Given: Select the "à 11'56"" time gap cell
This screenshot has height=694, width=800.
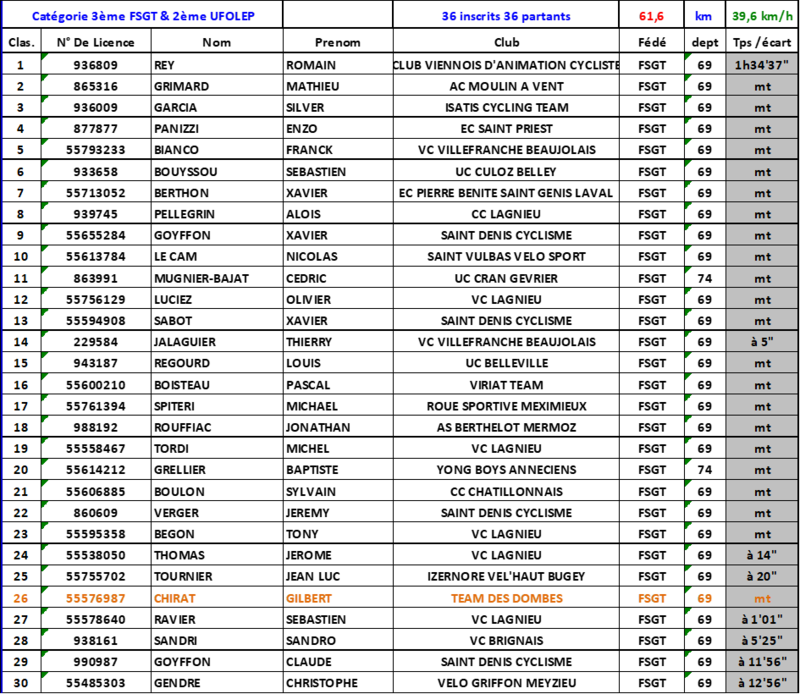Looking at the screenshot, I should click(762, 661).
